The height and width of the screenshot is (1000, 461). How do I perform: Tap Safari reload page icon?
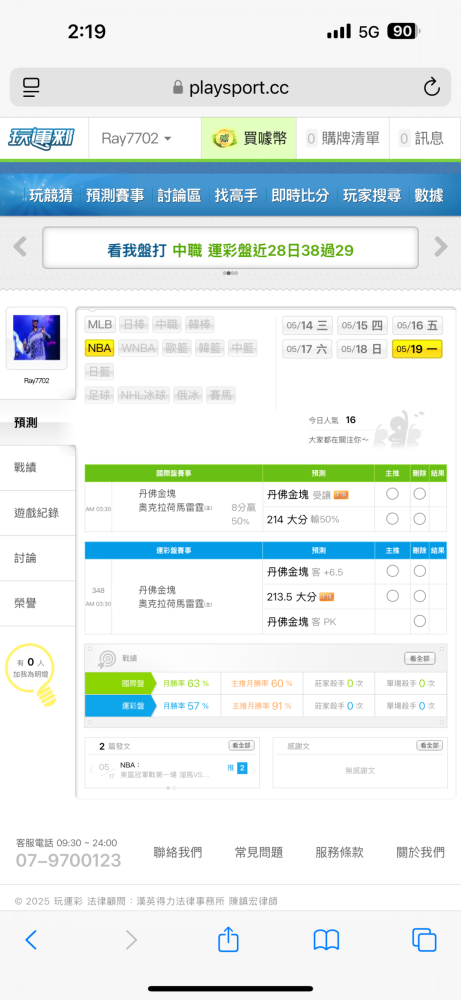432,87
